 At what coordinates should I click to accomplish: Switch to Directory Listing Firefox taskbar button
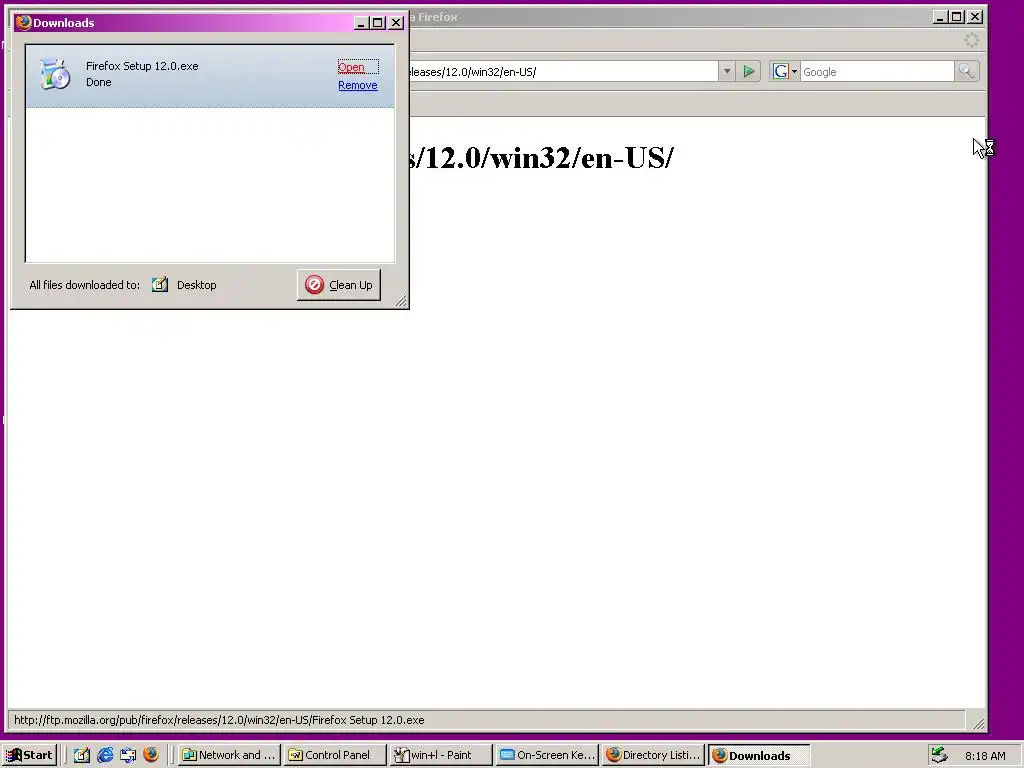(653, 755)
